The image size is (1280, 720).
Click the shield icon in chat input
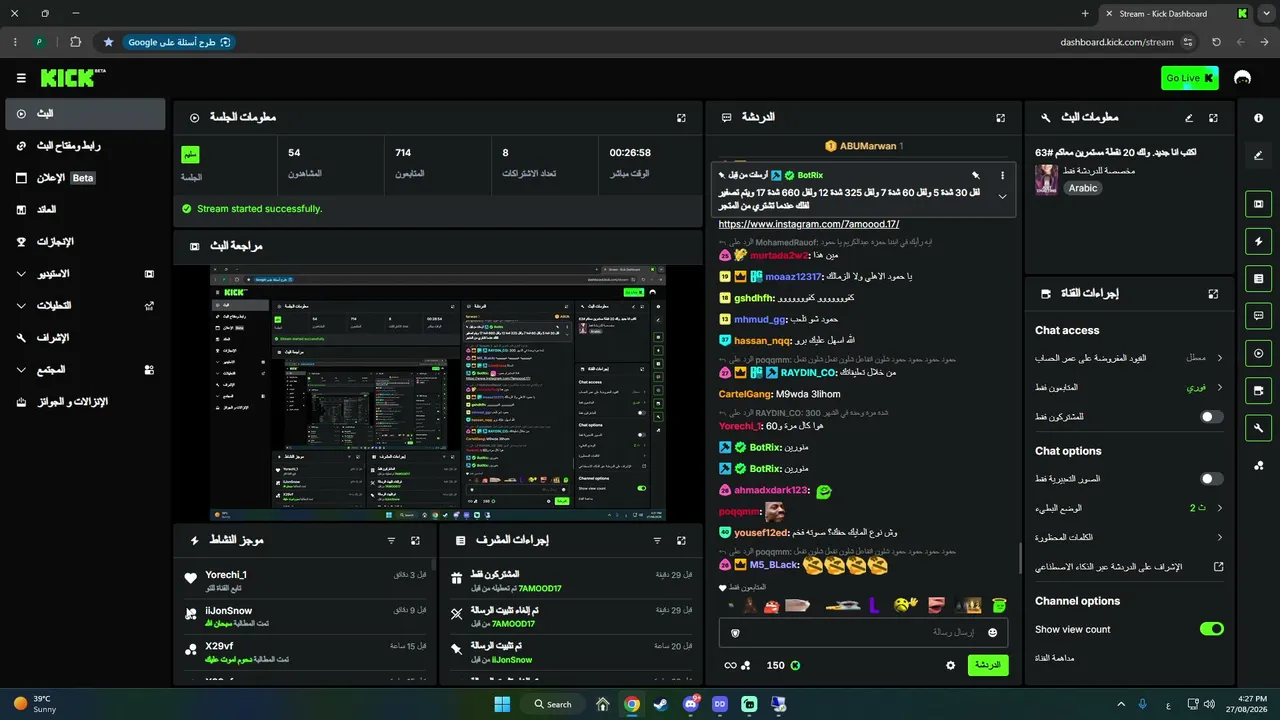(736, 632)
